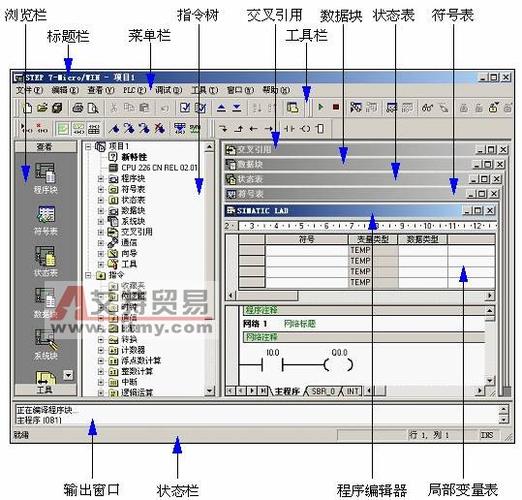Open the 文件(F) menu
Viewport: 522px width, 500px height.
[29, 90]
